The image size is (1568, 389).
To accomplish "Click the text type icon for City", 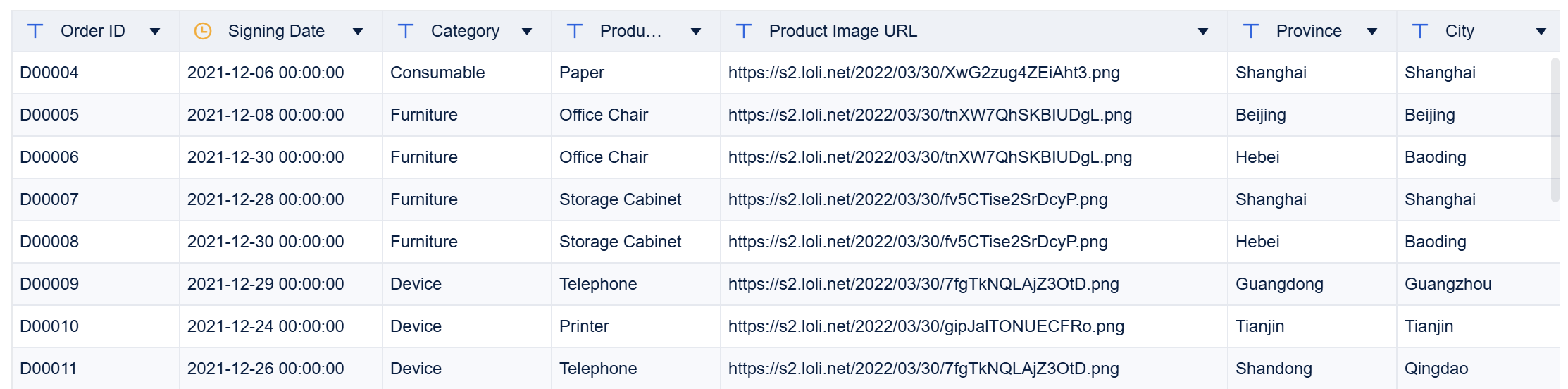I will 1420,31.
